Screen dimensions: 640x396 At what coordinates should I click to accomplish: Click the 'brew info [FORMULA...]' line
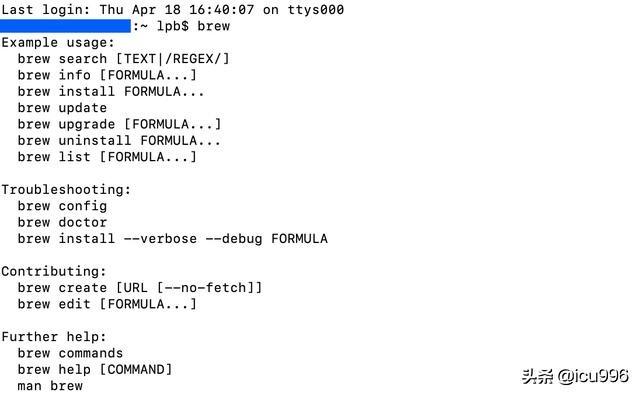[107, 75]
